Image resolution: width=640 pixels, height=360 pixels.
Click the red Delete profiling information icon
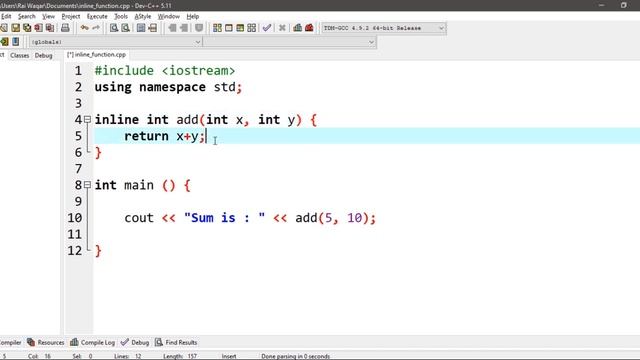point(309,28)
